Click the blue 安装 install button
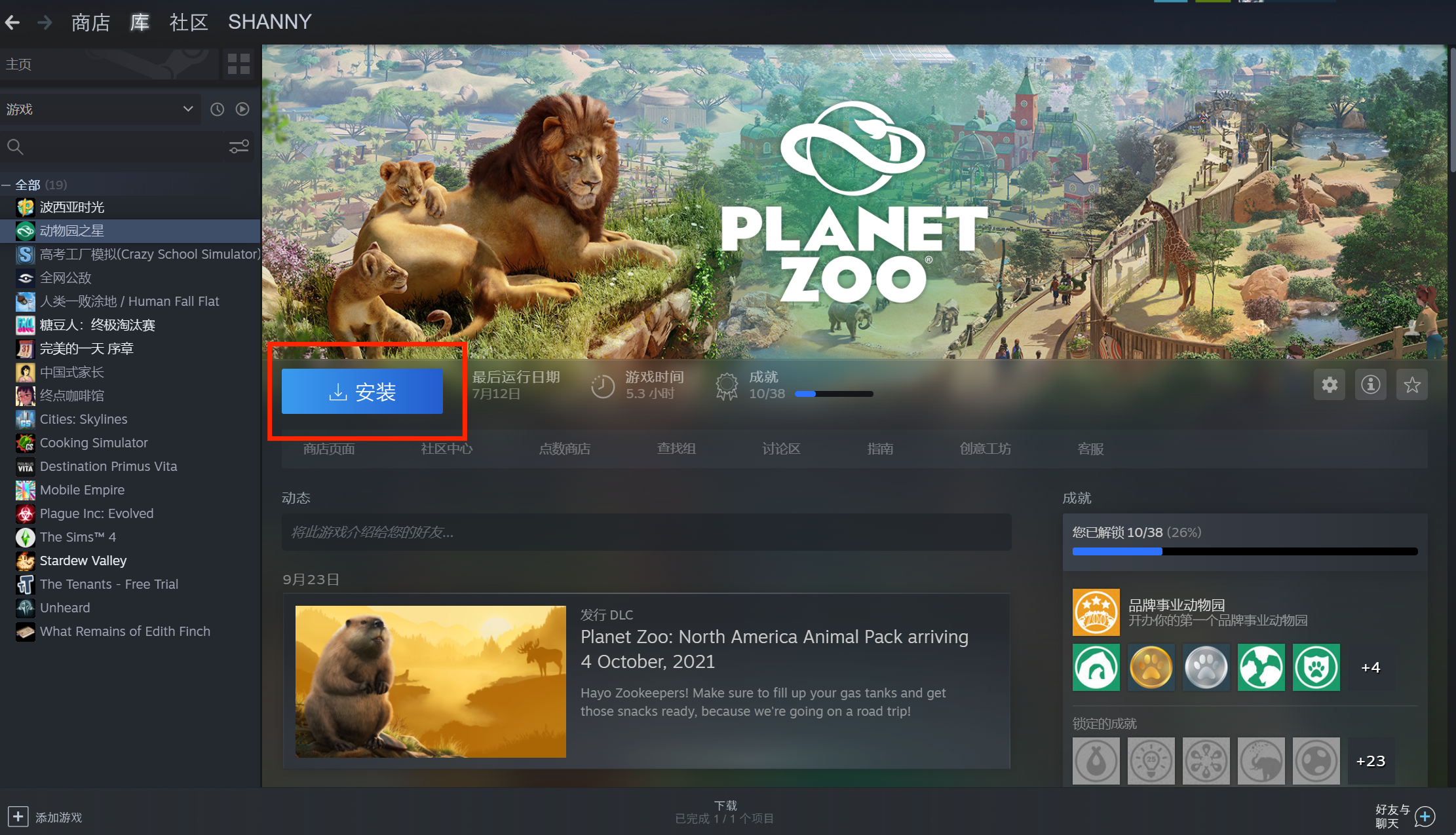This screenshot has width=1456, height=835. coord(362,392)
